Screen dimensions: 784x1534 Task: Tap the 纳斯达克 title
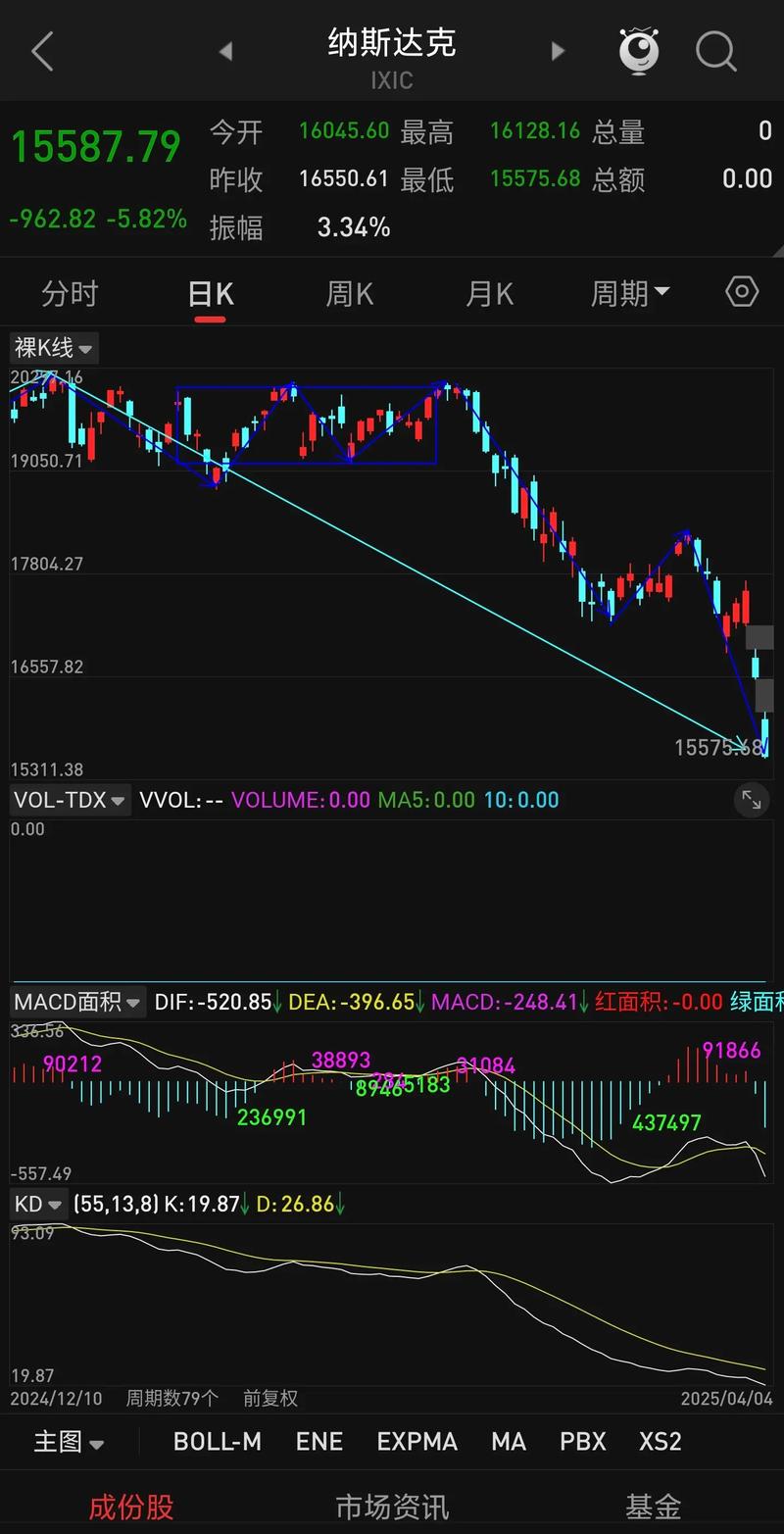(392, 43)
